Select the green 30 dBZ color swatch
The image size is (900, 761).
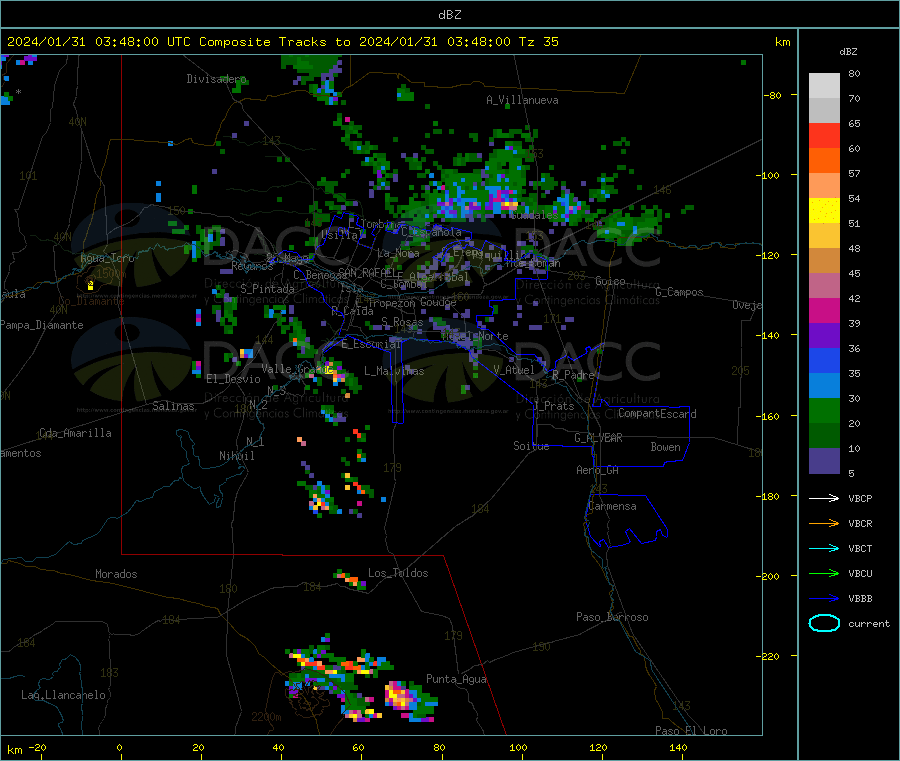(824, 410)
